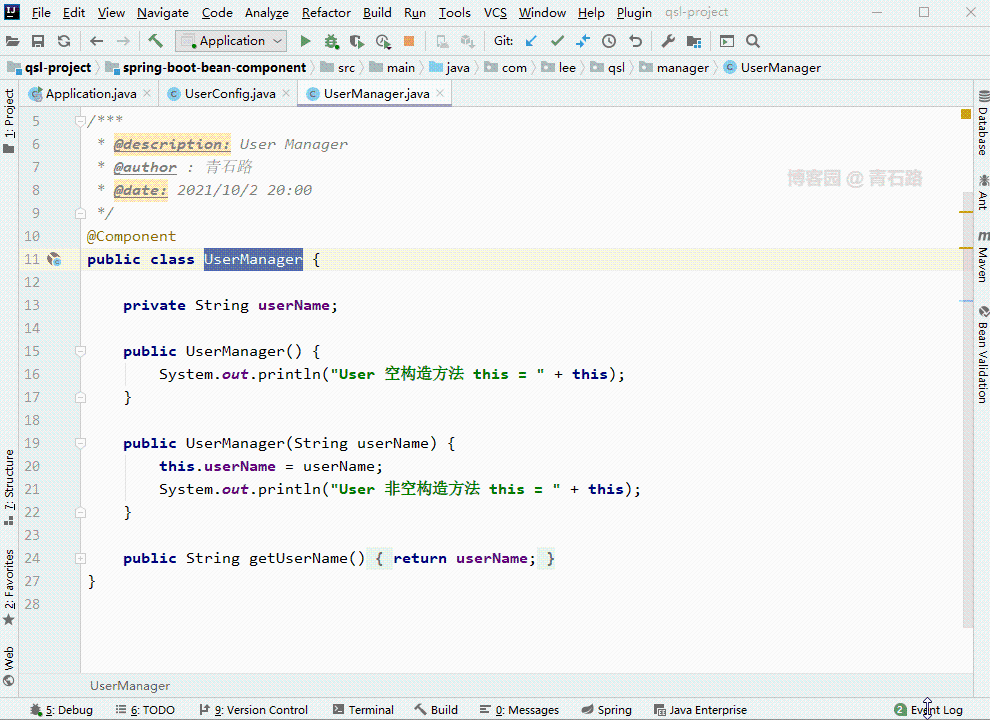
Task: Toggle the Project tool window
Action: click(9, 121)
